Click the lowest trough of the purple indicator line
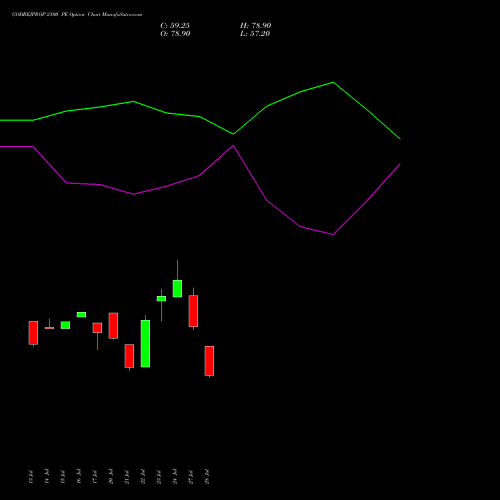The image size is (500, 500). (333, 234)
